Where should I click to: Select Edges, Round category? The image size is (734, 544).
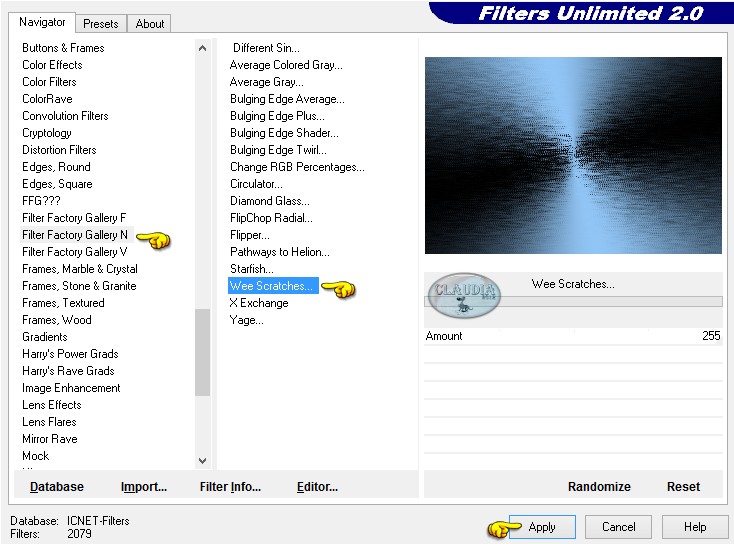[56, 167]
